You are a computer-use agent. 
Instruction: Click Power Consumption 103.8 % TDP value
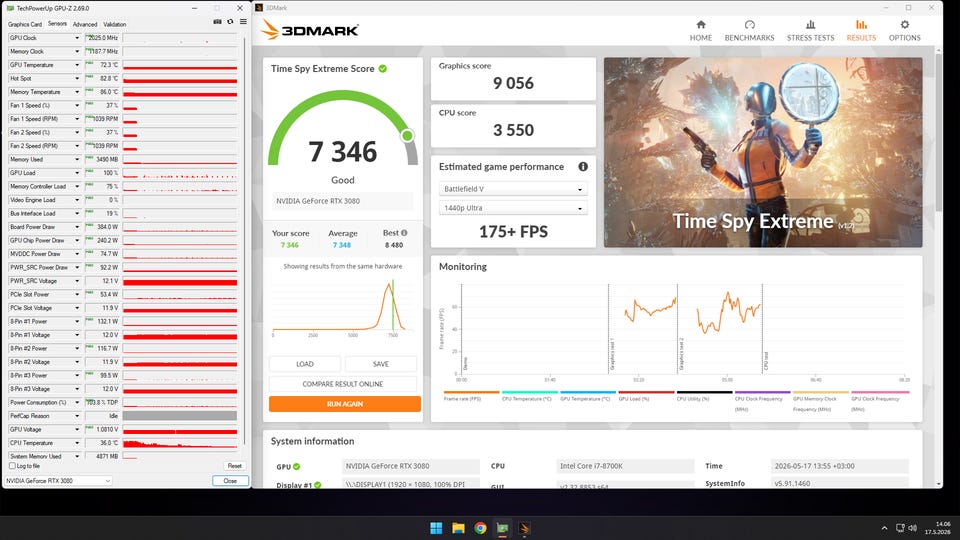pos(102,402)
